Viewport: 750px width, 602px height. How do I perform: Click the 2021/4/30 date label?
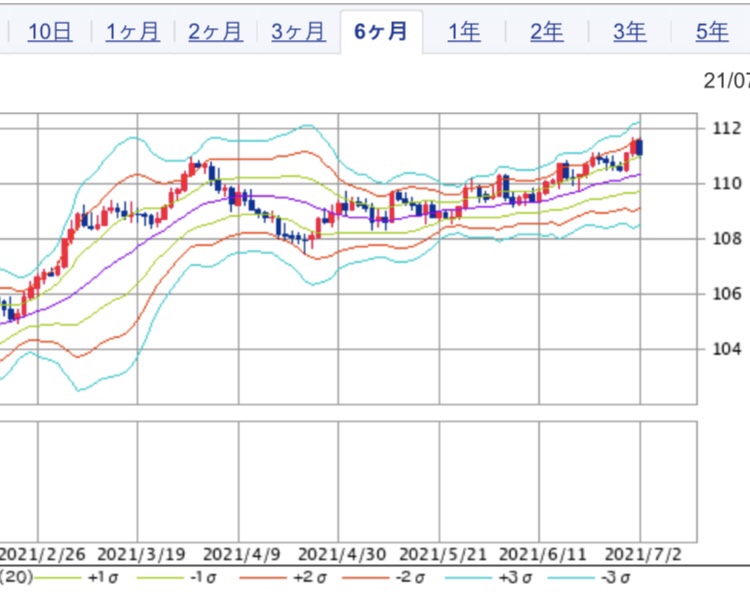342,554
